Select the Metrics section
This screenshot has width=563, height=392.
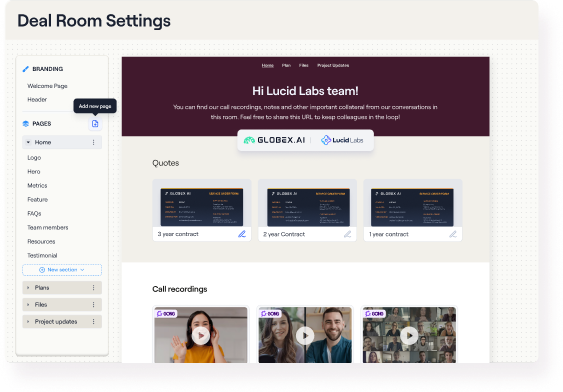pos(37,186)
